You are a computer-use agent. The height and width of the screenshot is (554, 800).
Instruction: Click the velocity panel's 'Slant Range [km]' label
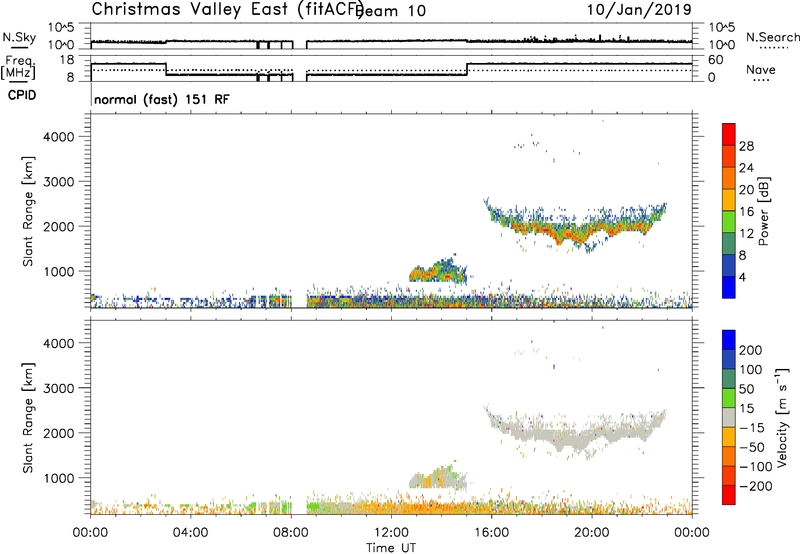[x=28, y=418]
